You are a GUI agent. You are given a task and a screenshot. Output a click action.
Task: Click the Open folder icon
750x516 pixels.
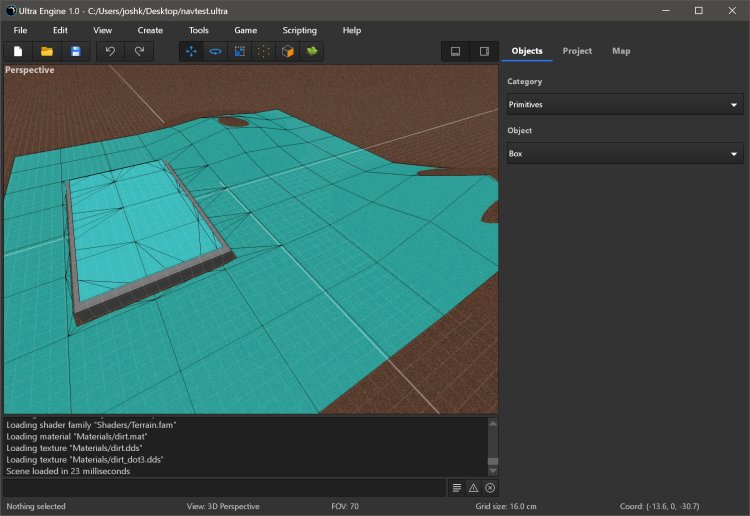click(x=46, y=51)
